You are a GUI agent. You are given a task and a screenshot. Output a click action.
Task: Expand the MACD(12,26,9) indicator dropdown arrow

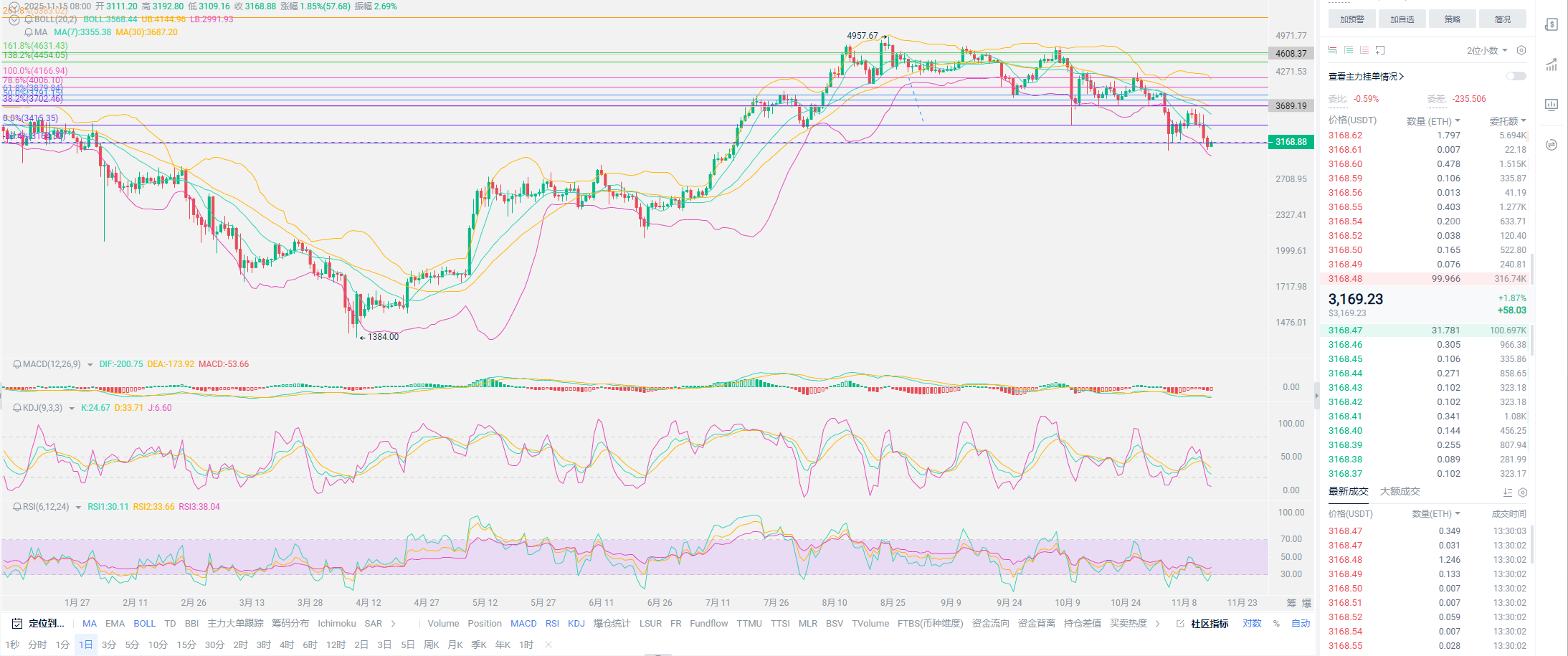90,365
